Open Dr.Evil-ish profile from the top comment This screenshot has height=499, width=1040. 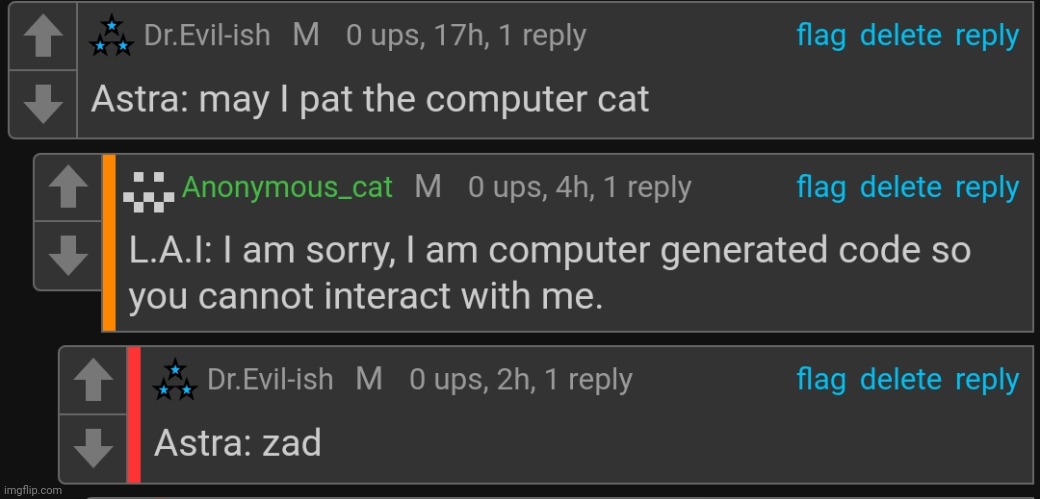[x=207, y=35]
